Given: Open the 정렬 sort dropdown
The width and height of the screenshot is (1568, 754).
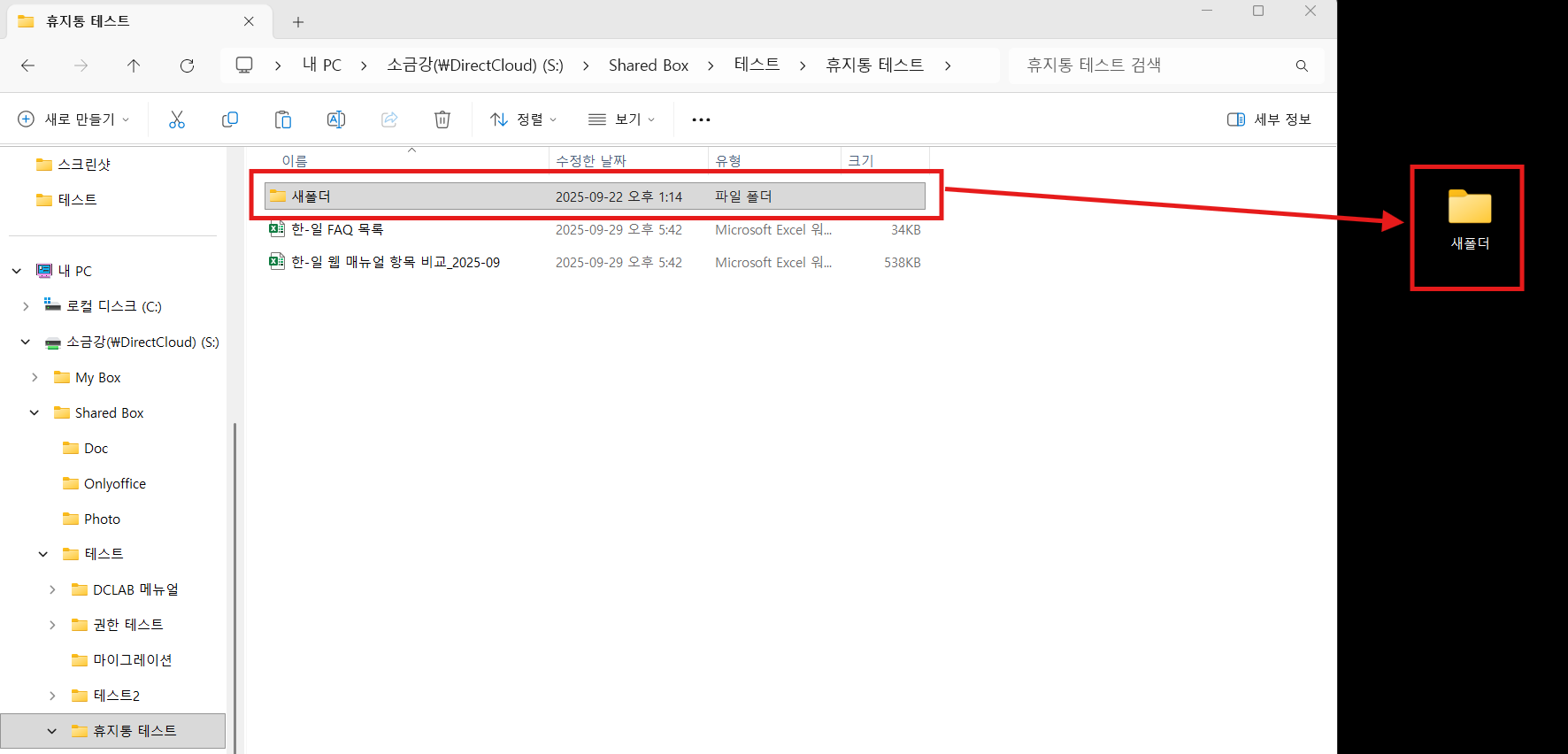Looking at the screenshot, I should click(x=524, y=119).
